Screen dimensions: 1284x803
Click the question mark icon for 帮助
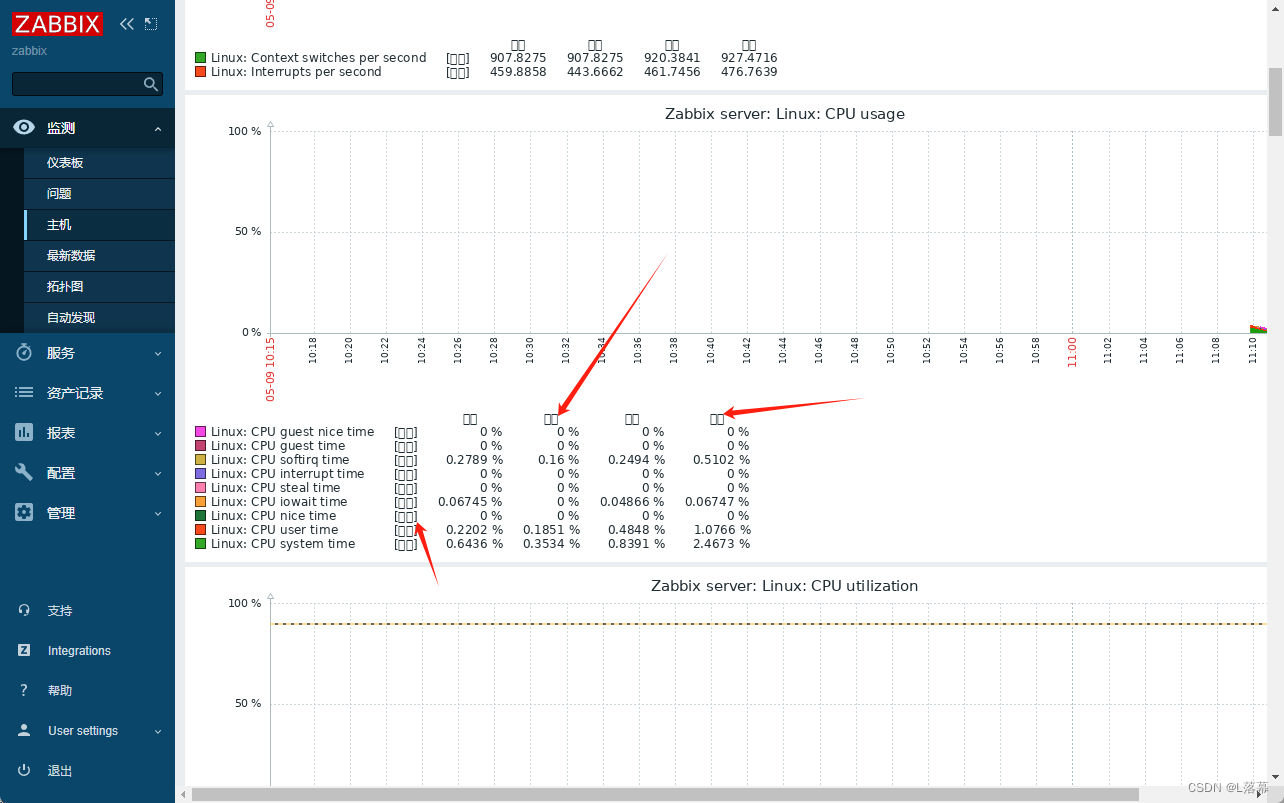pyautogui.click(x=24, y=691)
